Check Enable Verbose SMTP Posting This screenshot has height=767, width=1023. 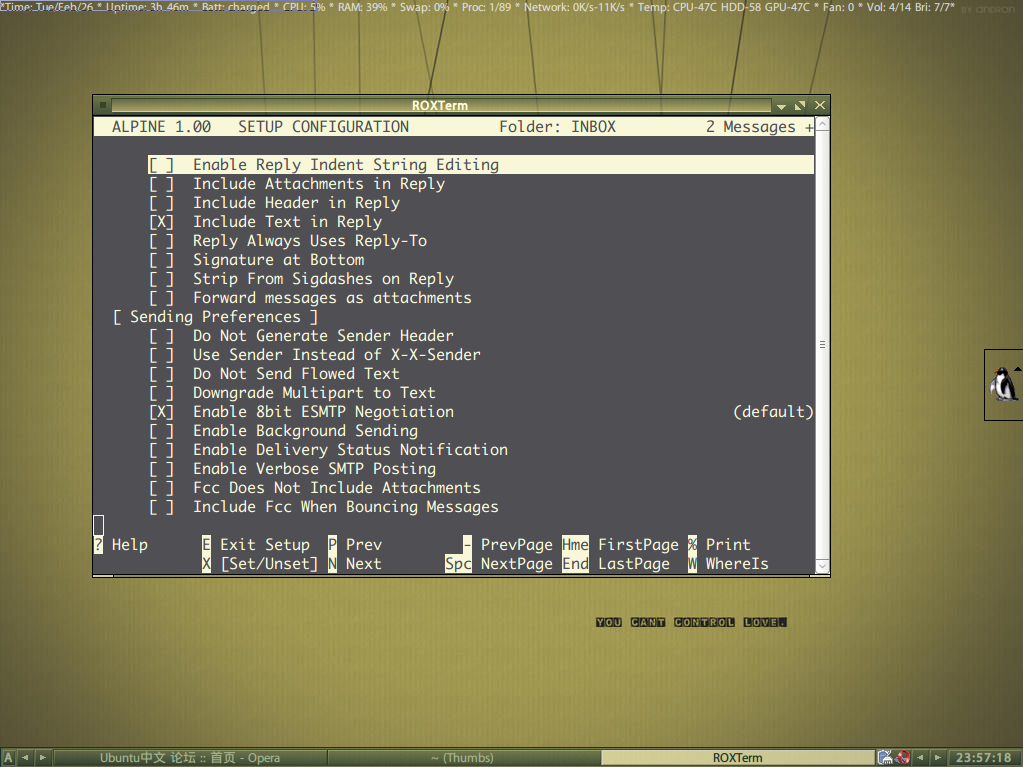click(161, 468)
